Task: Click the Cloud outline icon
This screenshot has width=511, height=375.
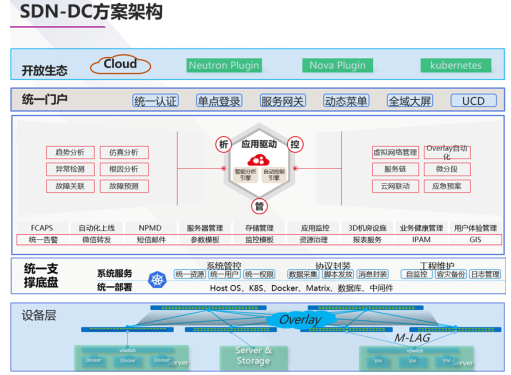Action: (x=120, y=64)
